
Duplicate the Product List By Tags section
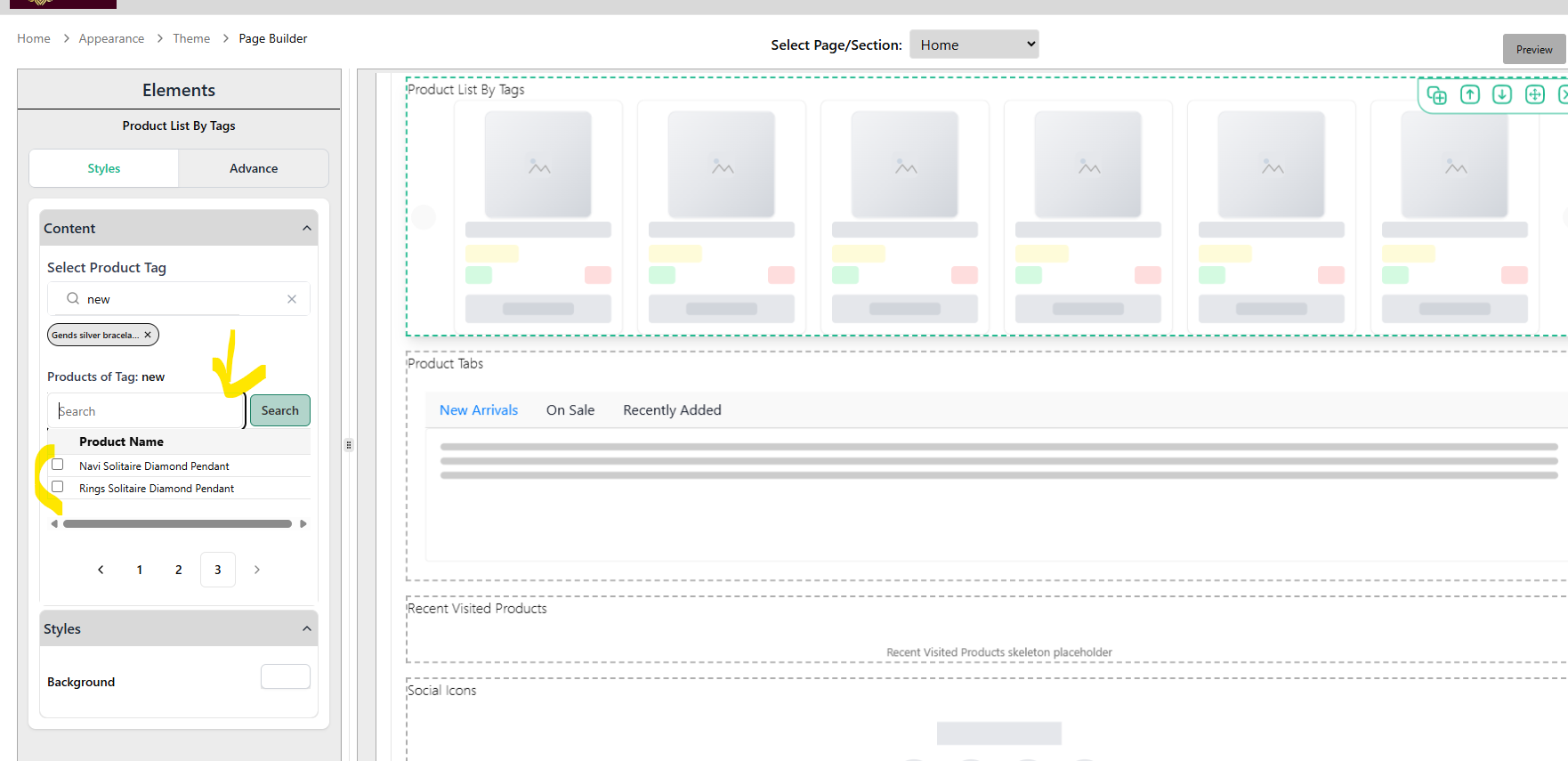[x=1436, y=95]
